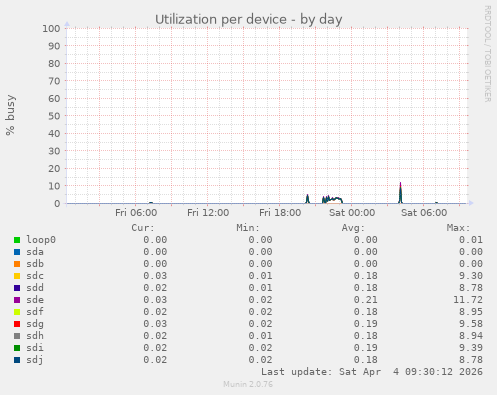Image resolution: width=497 pixels, height=395 pixels.
Task: Select the 'sdd' device label
Action: point(35,288)
